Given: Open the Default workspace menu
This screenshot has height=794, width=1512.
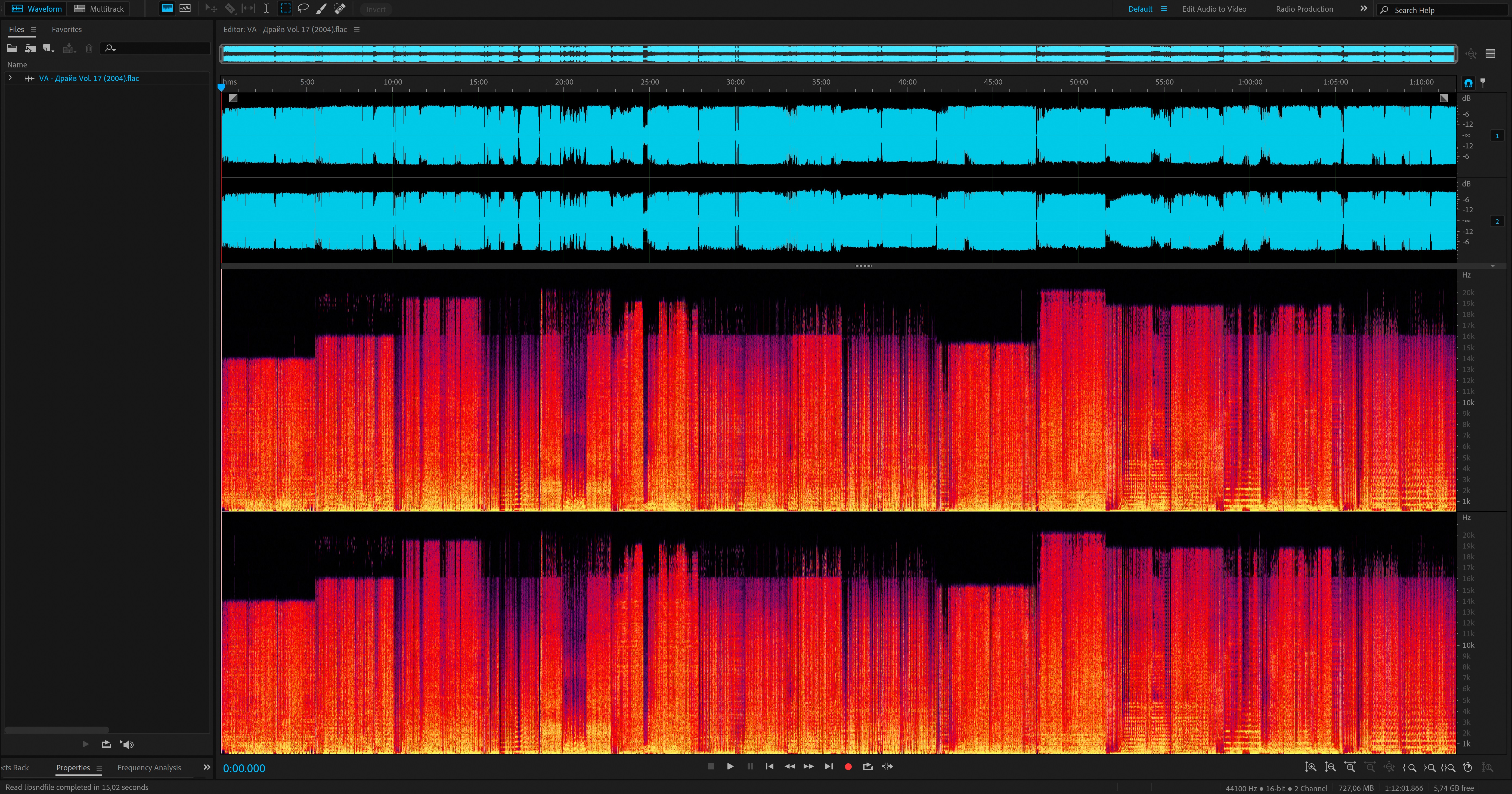Looking at the screenshot, I should (x=1163, y=9).
